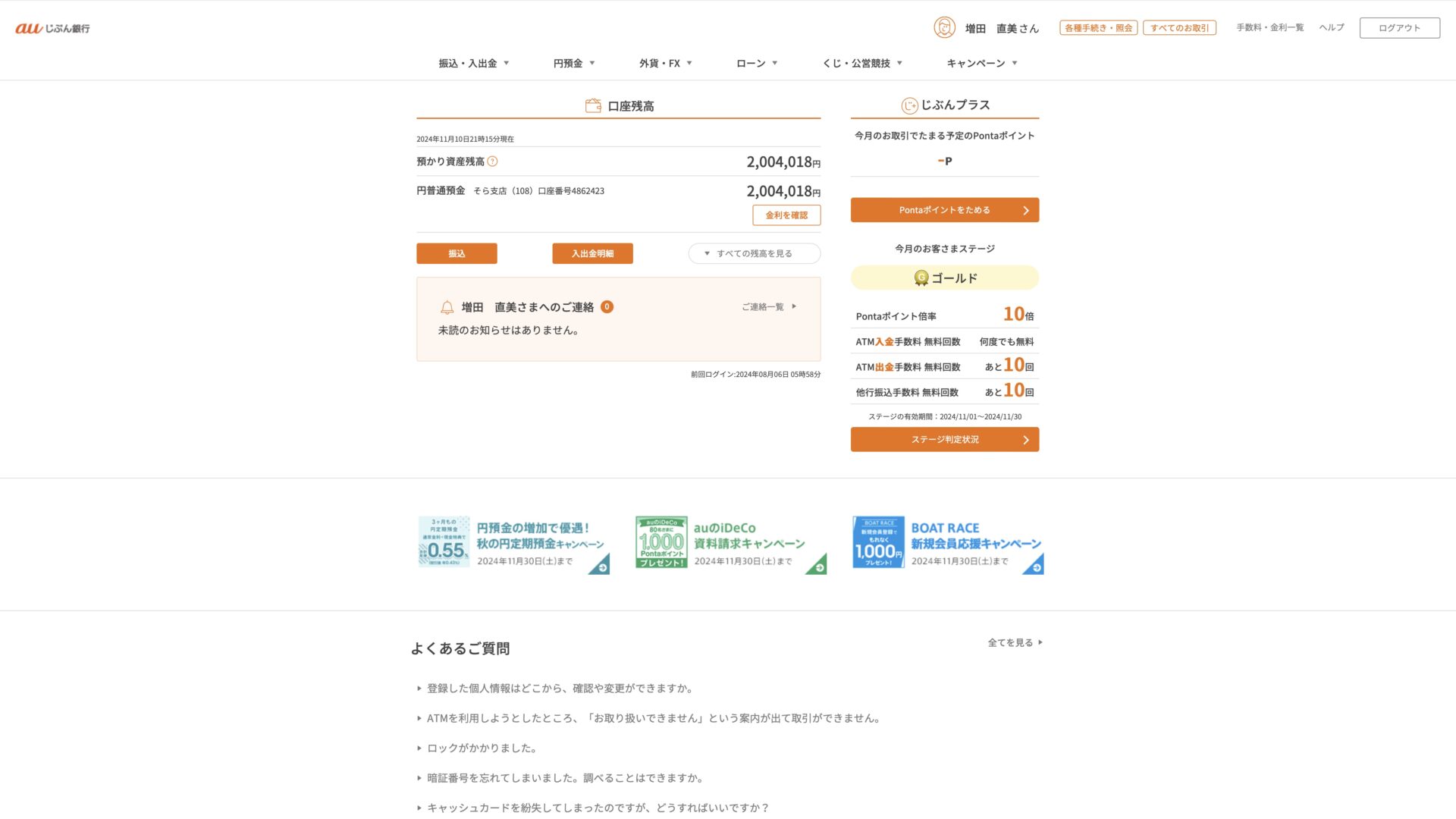The height and width of the screenshot is (819, 1456).
Task: Click the じぶんプラス smiley icon
Action: [x=909, y=105]
